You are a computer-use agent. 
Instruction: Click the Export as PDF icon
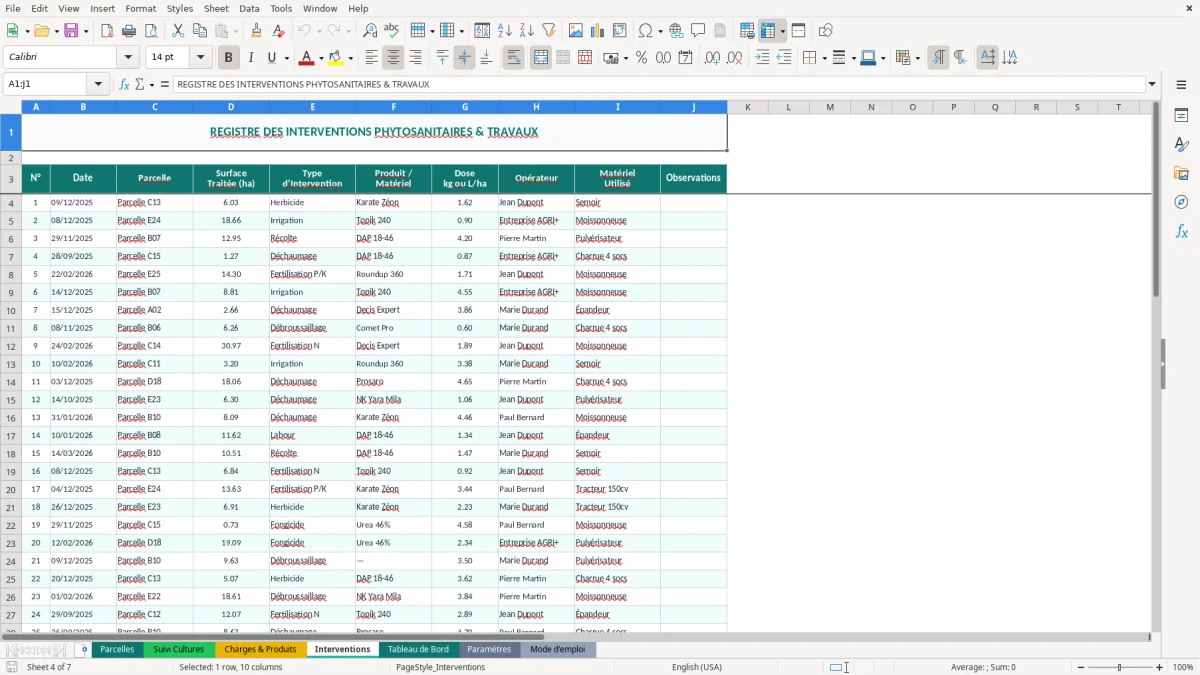point(107,31)
